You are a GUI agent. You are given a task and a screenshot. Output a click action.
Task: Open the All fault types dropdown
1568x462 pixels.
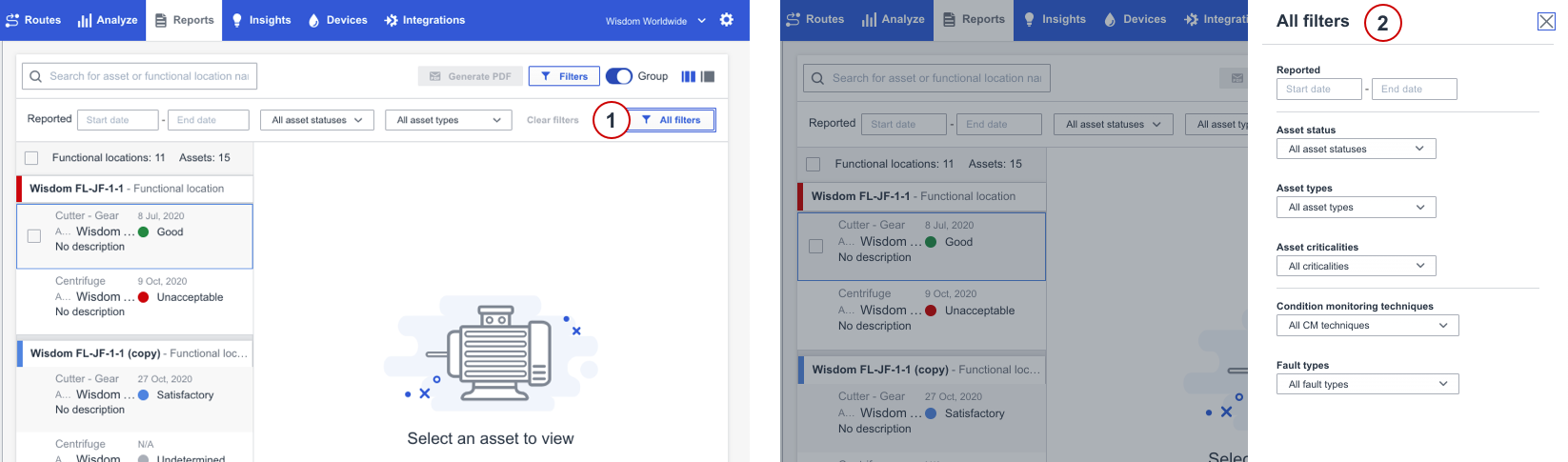(x=1367, y=384)
